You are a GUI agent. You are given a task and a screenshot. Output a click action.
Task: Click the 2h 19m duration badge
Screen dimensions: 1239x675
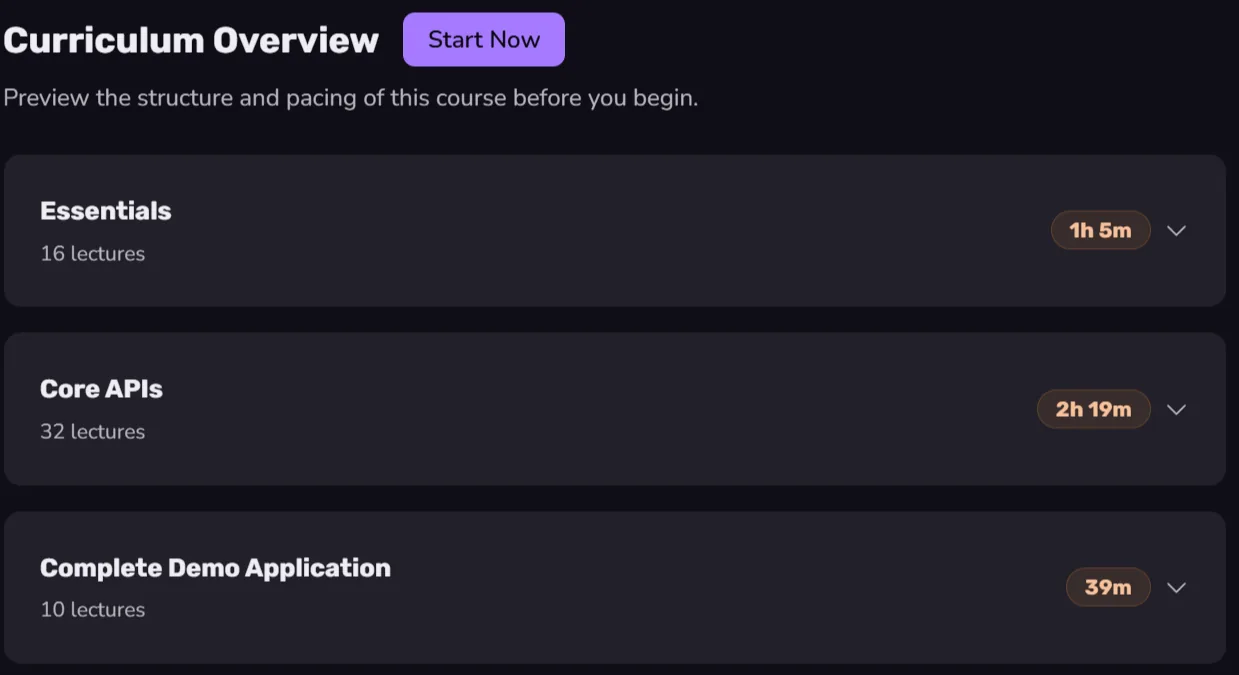pyautogui.click(x=1094, y=410)
